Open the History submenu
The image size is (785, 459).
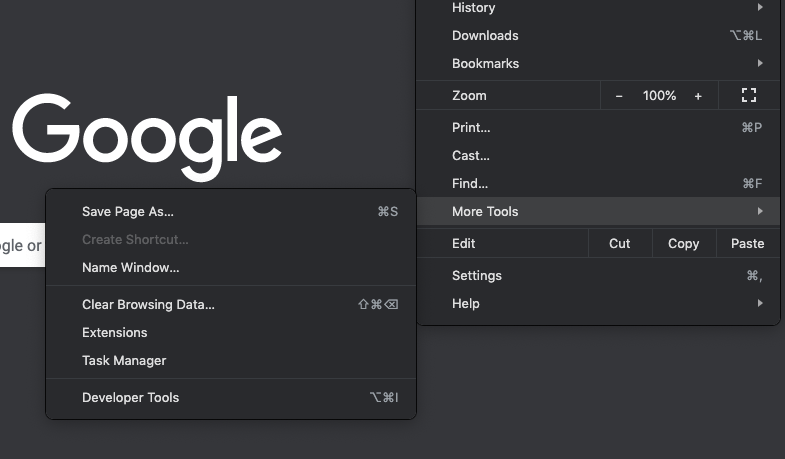point(598,8)
